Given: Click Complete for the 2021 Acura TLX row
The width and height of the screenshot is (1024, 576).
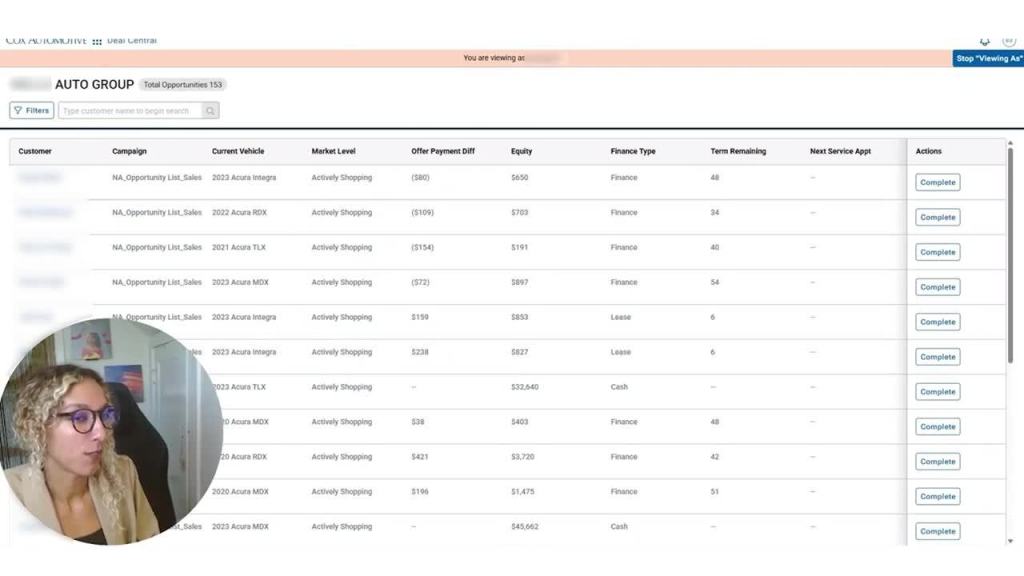Looking at the screenshot, I should (x=937, y=252).
